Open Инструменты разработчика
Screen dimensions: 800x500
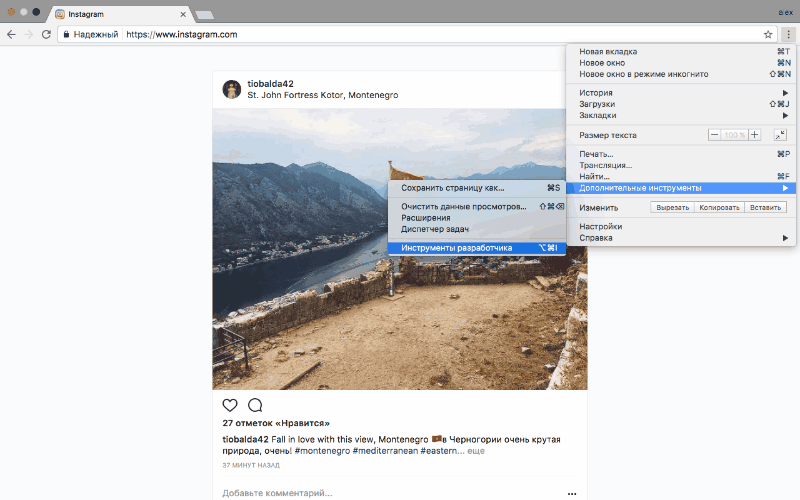(477, 248)
